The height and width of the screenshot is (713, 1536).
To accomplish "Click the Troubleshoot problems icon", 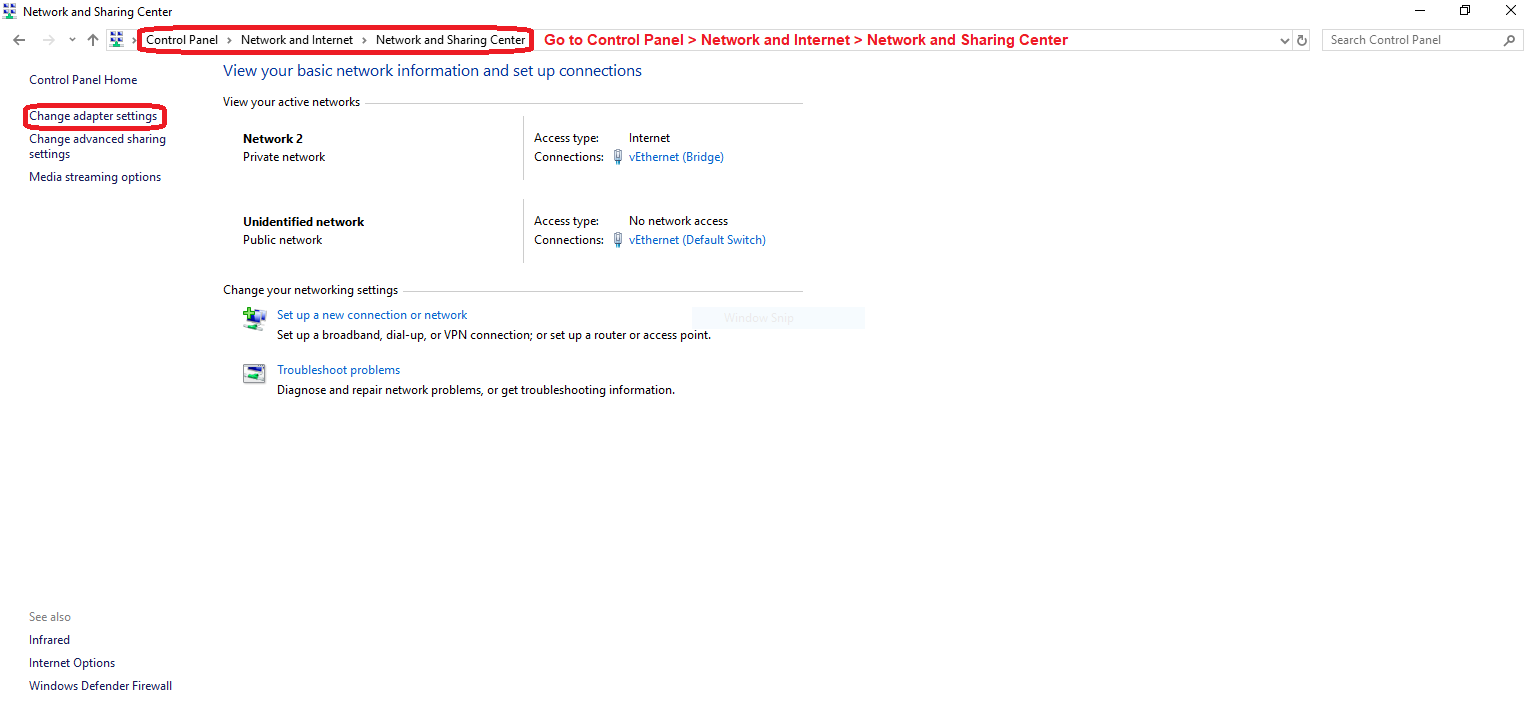I will coord(254,373).
